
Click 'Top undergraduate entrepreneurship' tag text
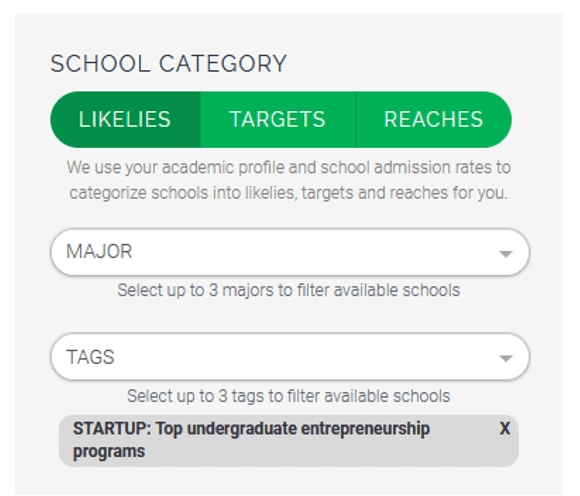pyautogui.click(x=293, y=429)
